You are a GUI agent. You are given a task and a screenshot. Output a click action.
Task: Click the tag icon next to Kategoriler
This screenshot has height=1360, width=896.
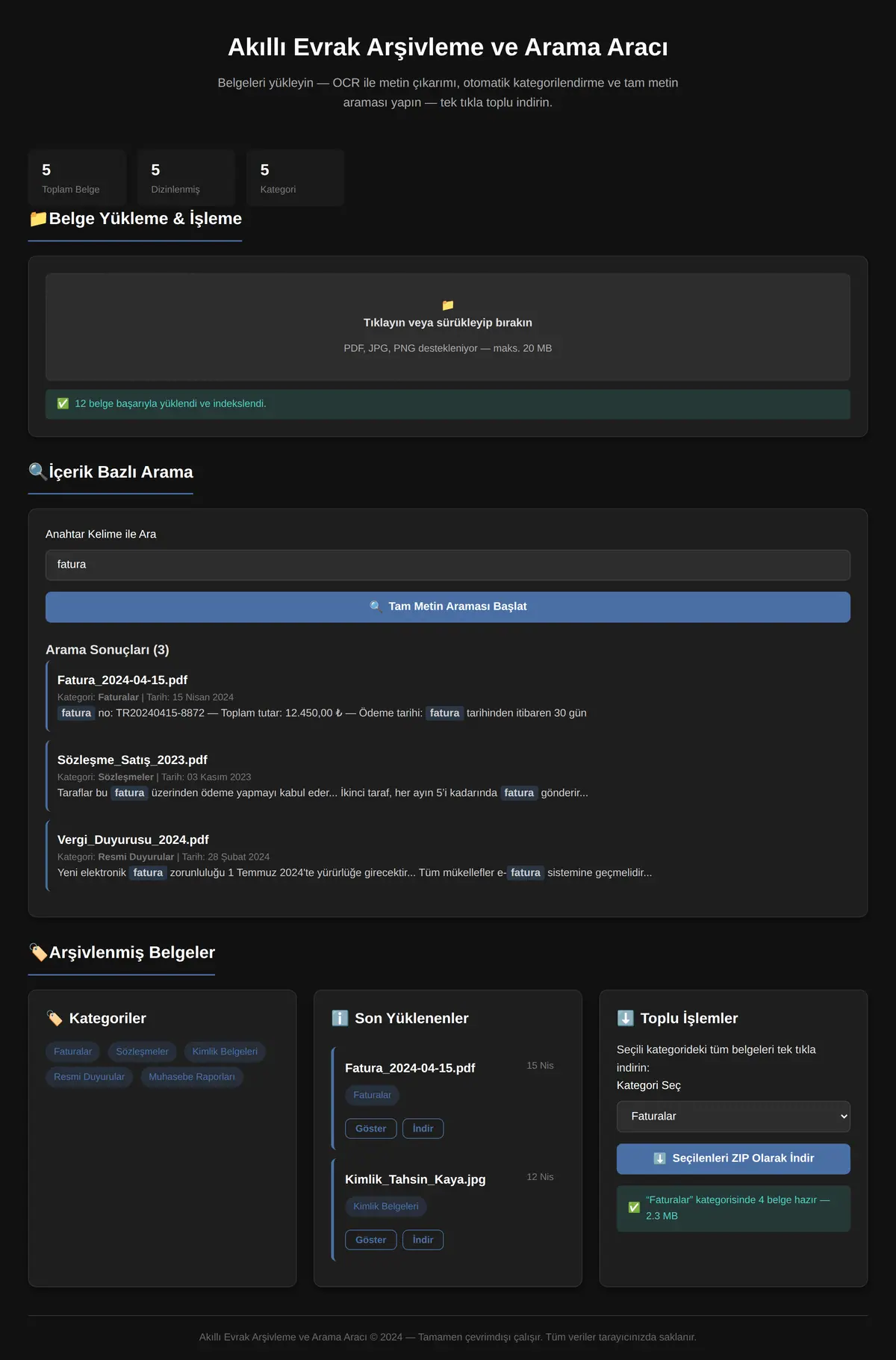click(55, 1019)
